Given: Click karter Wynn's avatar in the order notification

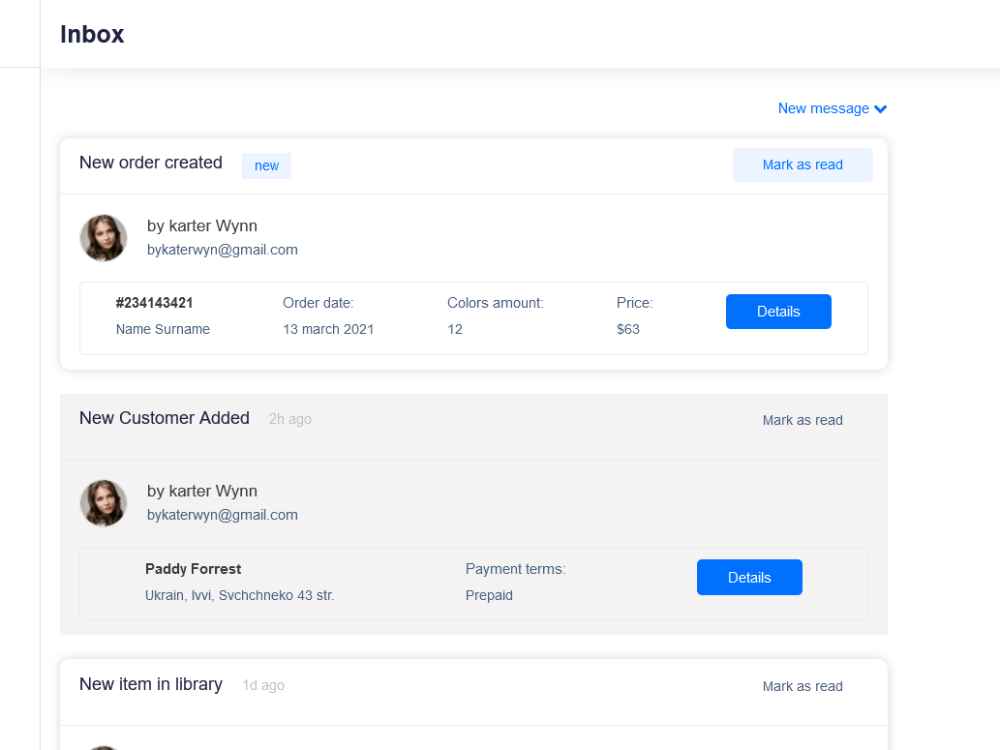Looking at the screenshot, I should click(103, 238).
